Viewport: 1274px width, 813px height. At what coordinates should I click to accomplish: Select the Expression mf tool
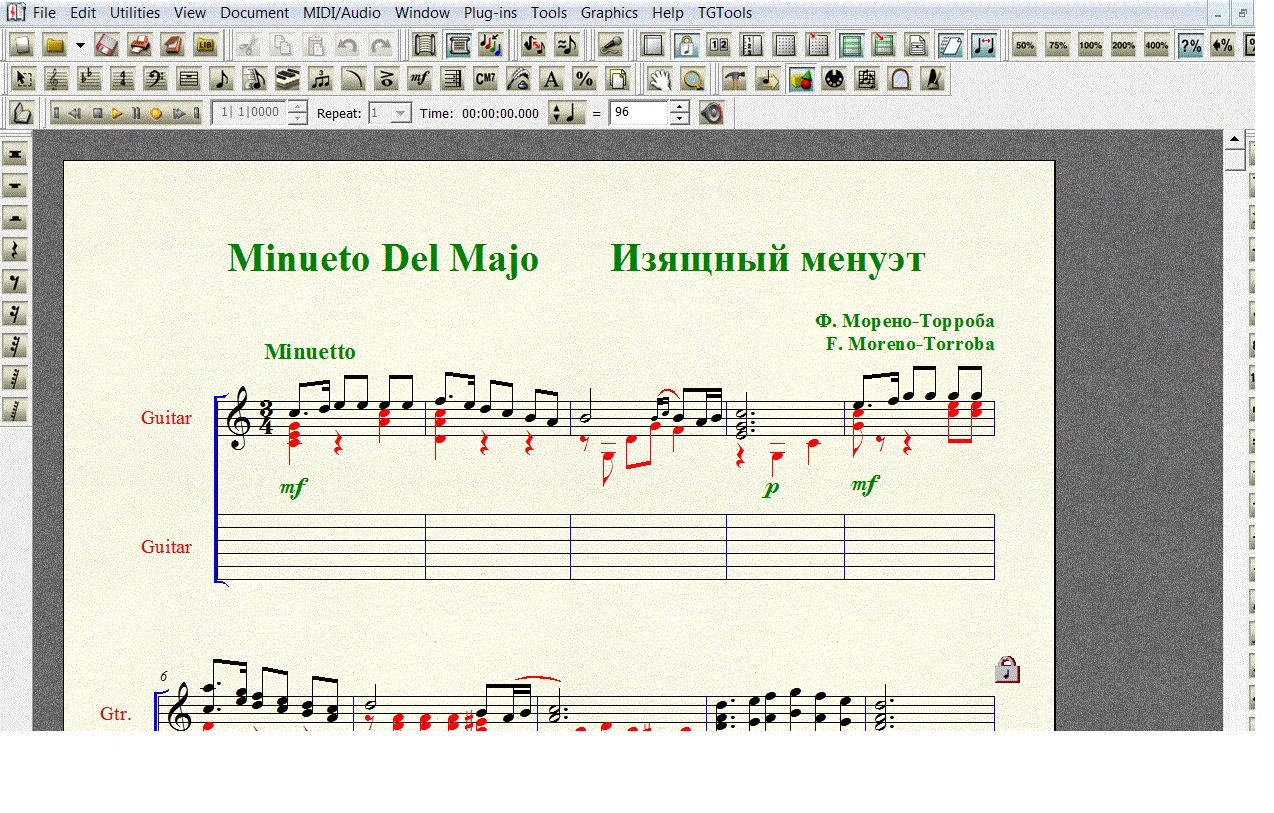(419, 79)
